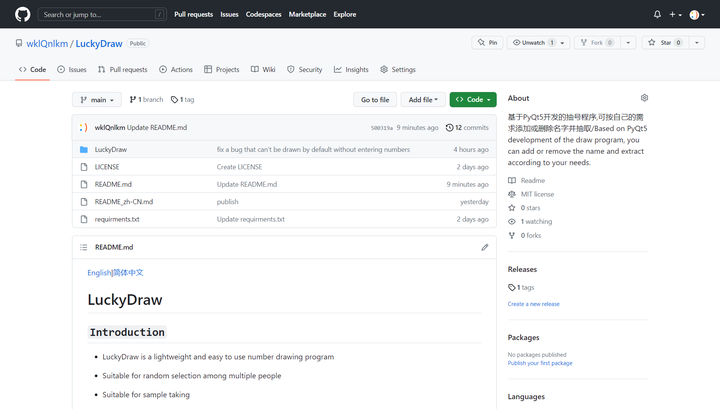720x409 pixels.
Task: Expand the main branch dropdown
Action: point(97,100)
